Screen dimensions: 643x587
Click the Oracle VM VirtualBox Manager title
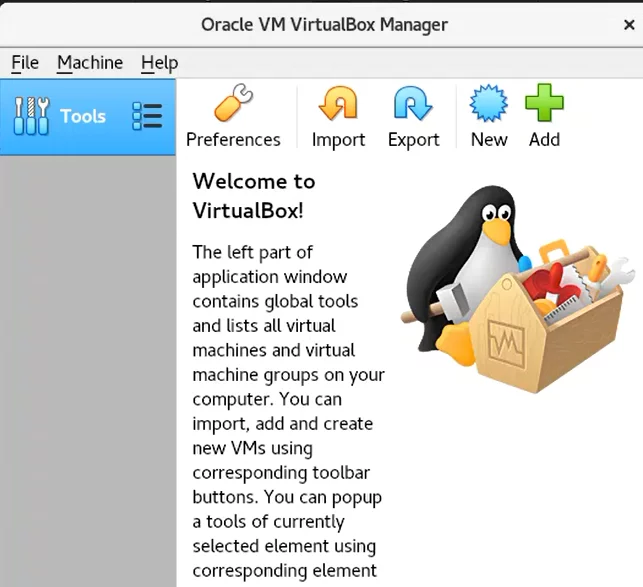point(324,25)
